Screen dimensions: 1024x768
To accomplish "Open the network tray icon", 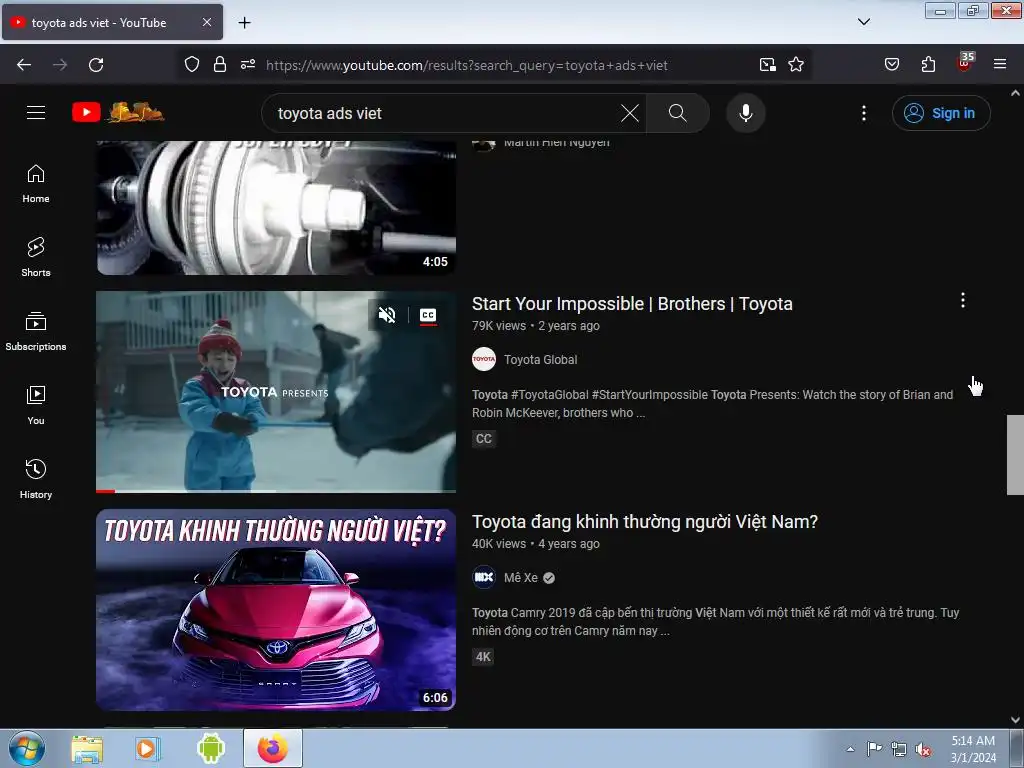I will tap(899, 749).
